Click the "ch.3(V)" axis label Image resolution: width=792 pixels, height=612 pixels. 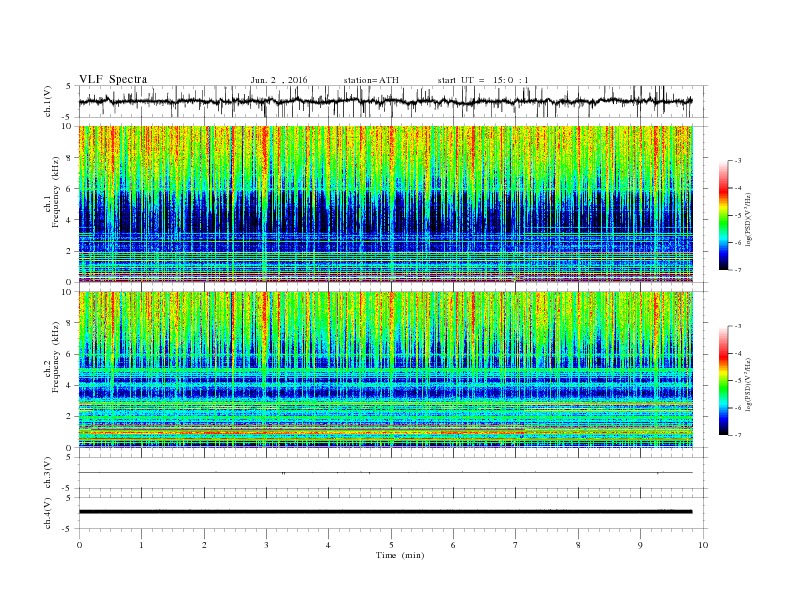tap(48, 473)
